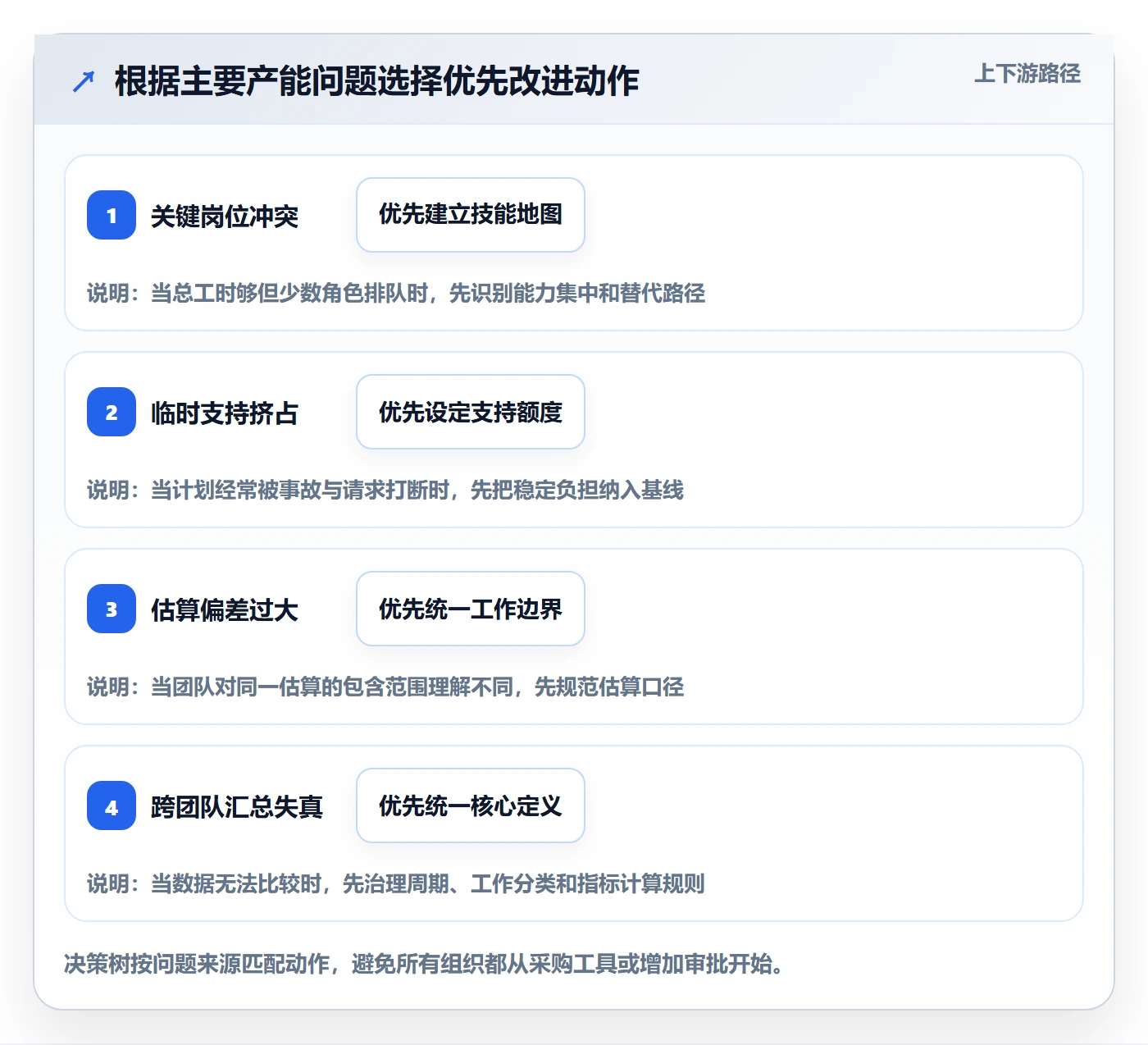Click the footer note starting with 决策树按问题来源
Image resolution: width=1148 pixels, height=1045 pixels.
424,964
